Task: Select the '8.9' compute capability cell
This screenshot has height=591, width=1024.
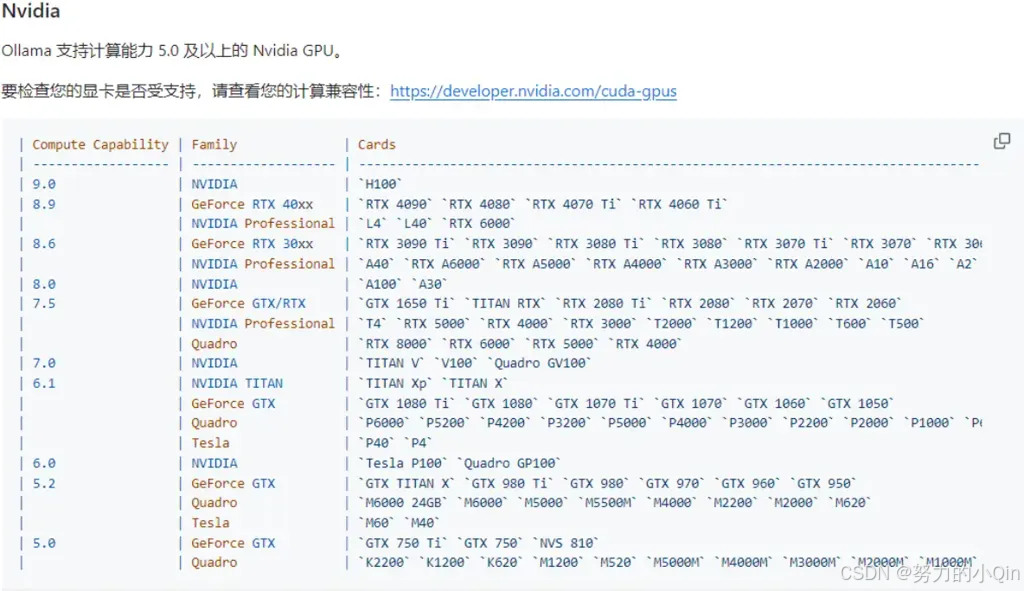Action: click(44, 204)
